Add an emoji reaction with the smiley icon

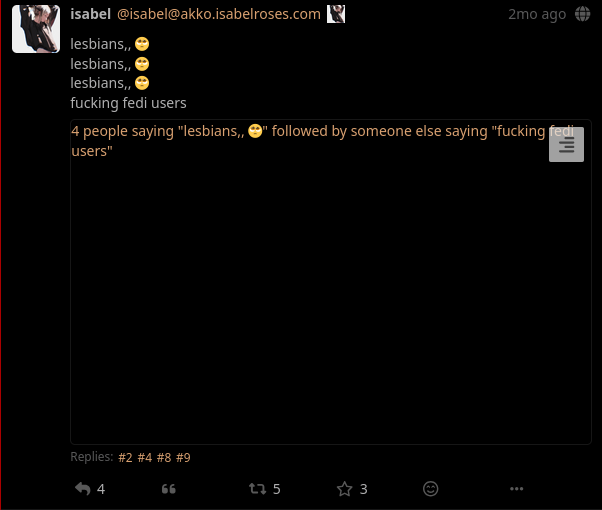click(x=431, y=489)
